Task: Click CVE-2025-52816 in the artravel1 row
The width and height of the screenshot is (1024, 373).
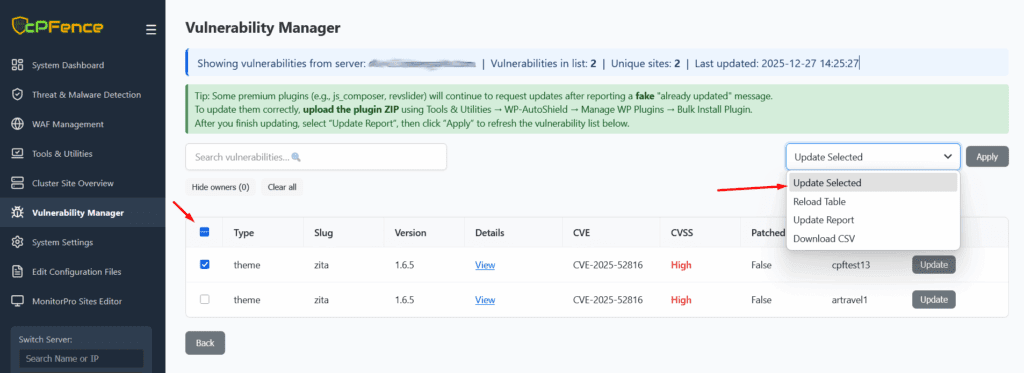Action: click(x=607, y=300)
